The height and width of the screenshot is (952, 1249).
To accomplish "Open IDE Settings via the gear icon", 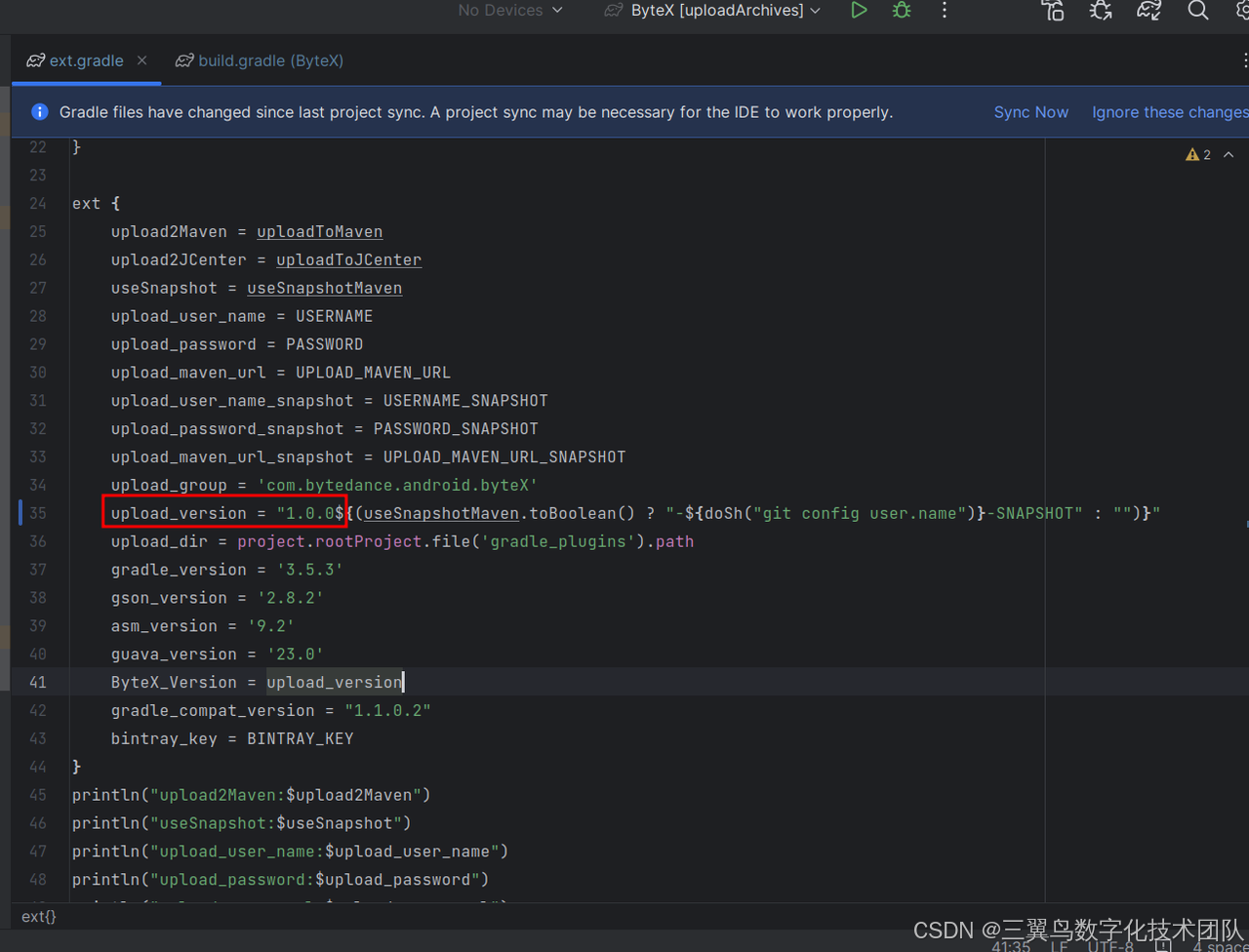I will [1241, 11].
